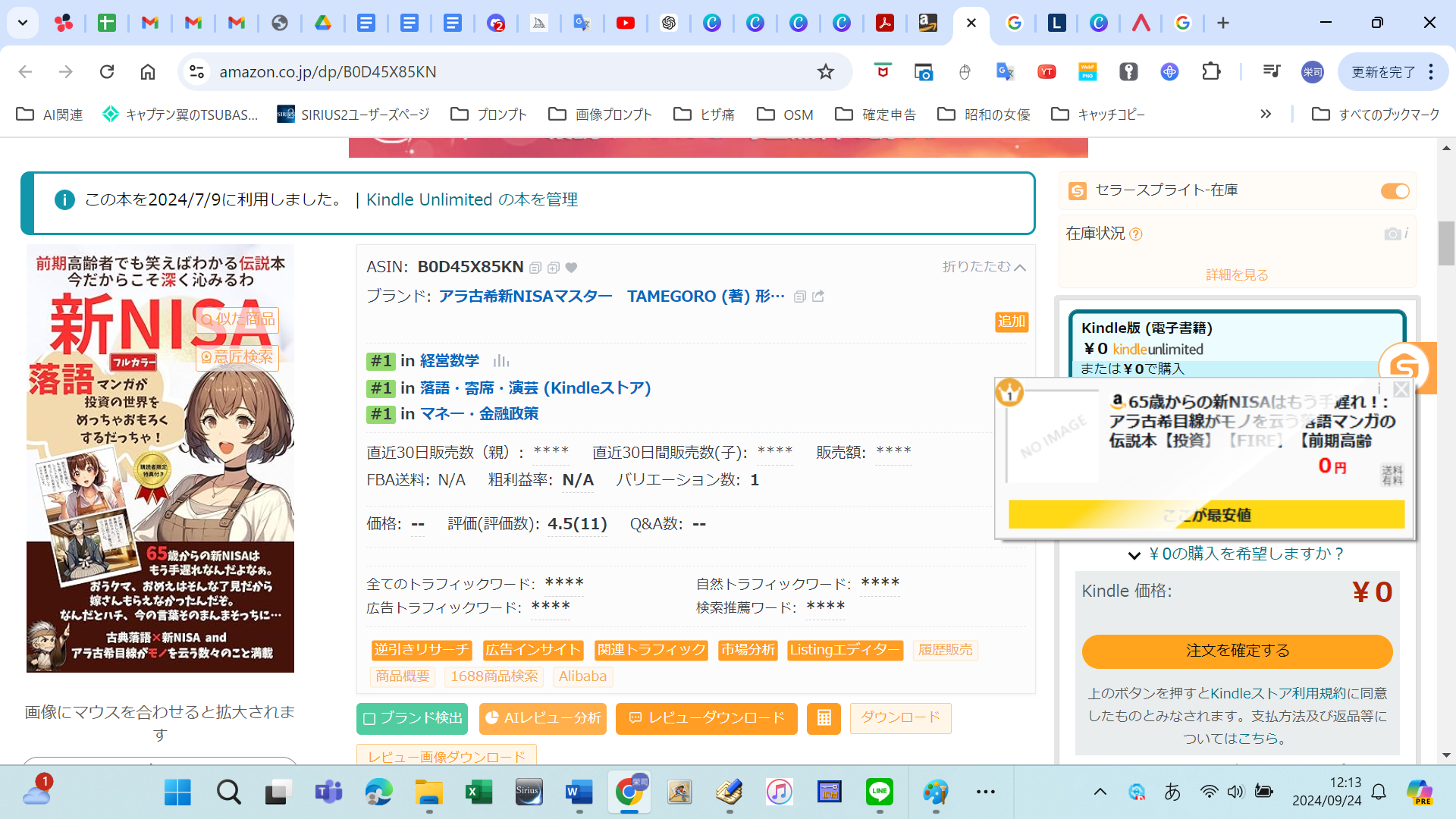The image size is (1456, 819).
Task: Open SIRIUS2ユーザーズページ bookmark
Action: pyautogui.click(x=353, y=115)
